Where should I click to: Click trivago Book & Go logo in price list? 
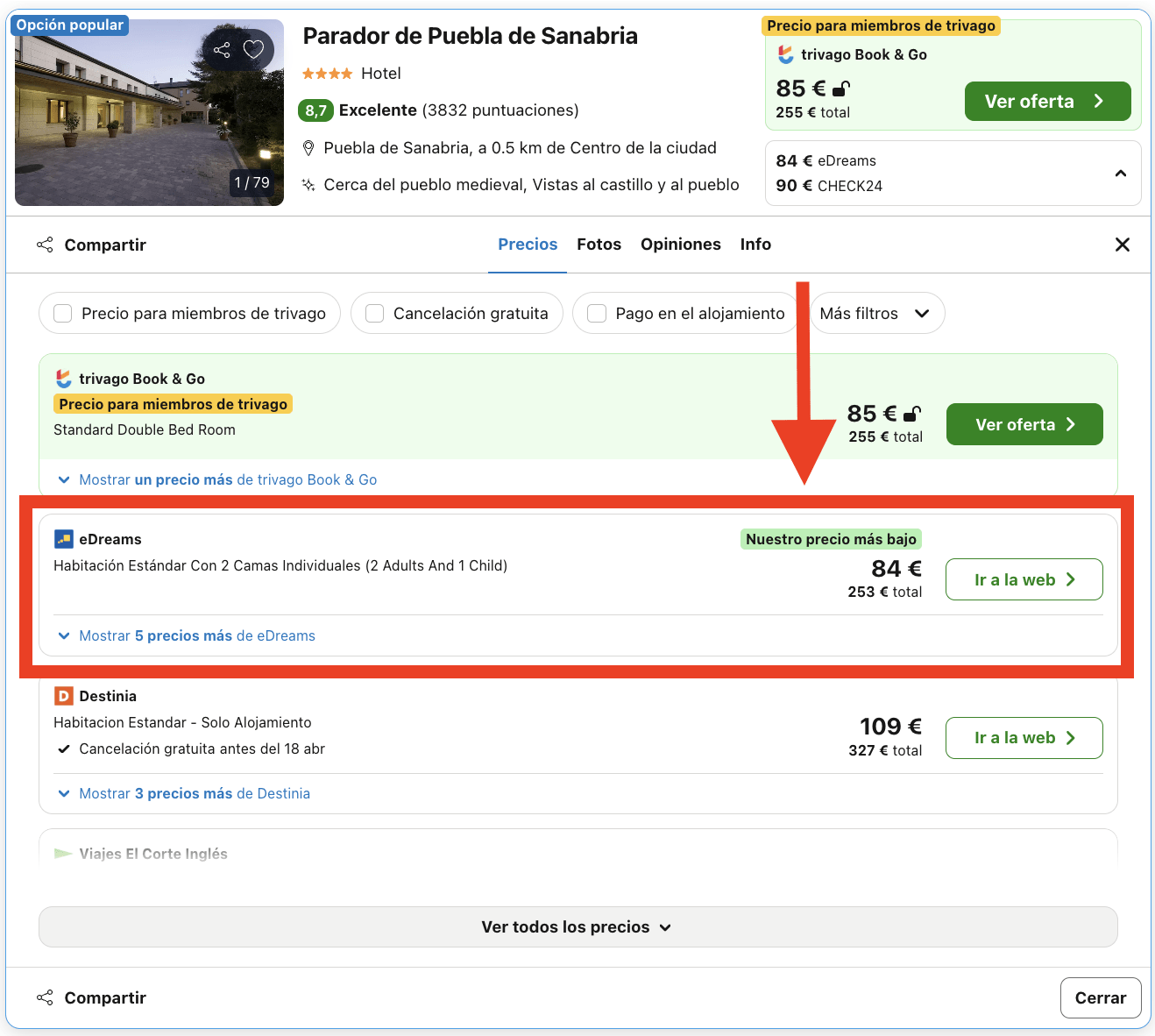pyautogui.click(x=63, y=379)
